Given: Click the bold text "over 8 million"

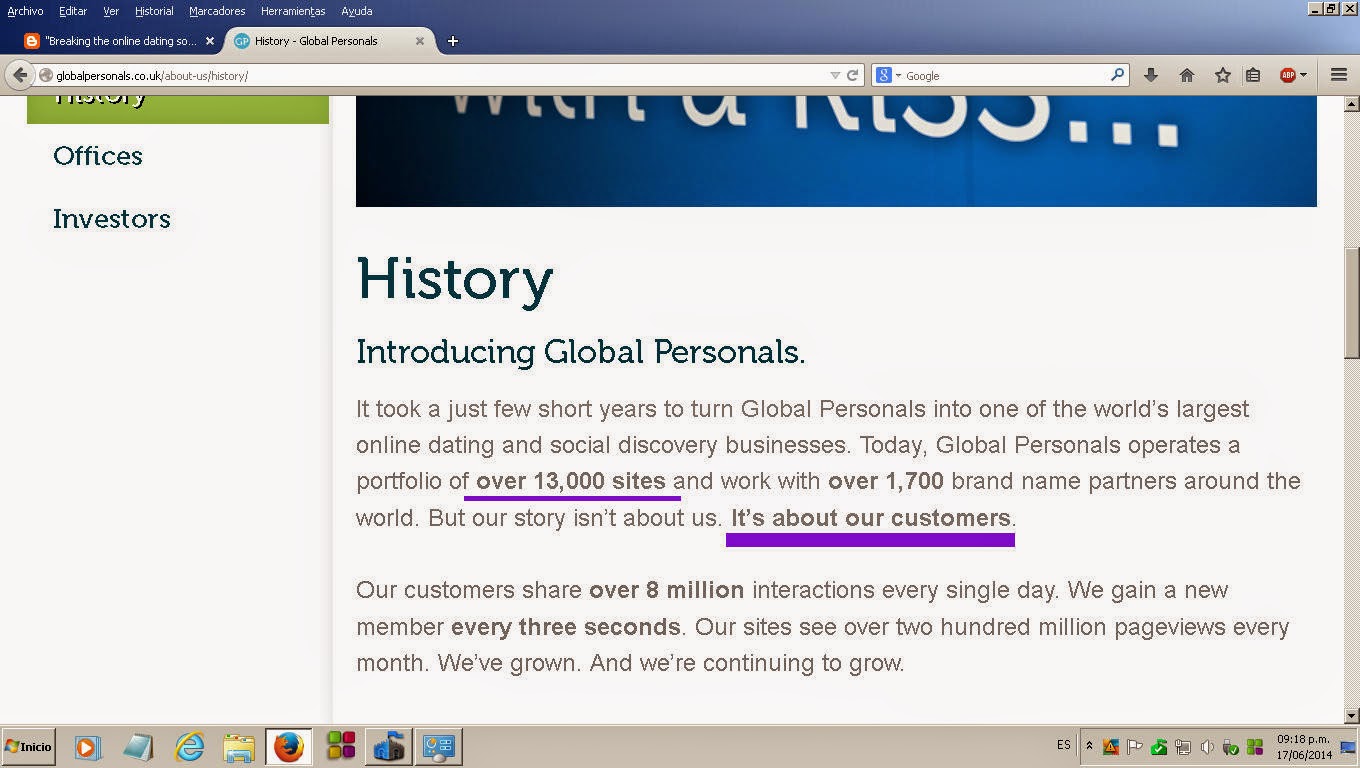Looking at the screenshot, I should pyautogui.click(x=667, y=590).
